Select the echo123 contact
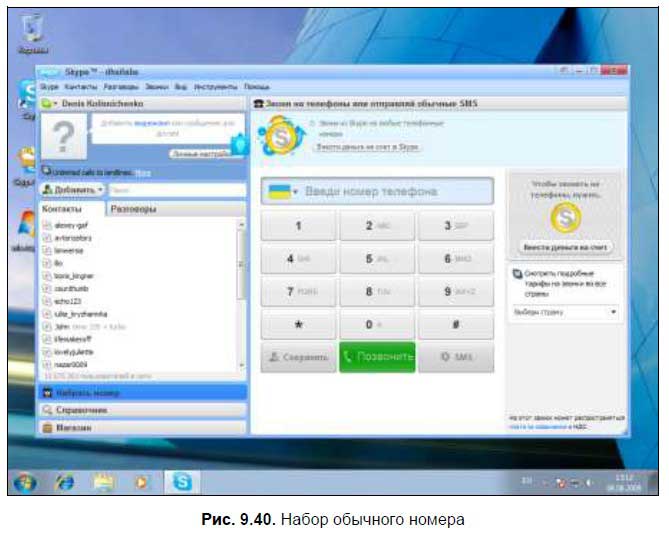This screenshot has width=669, height=535. (68, 301)
